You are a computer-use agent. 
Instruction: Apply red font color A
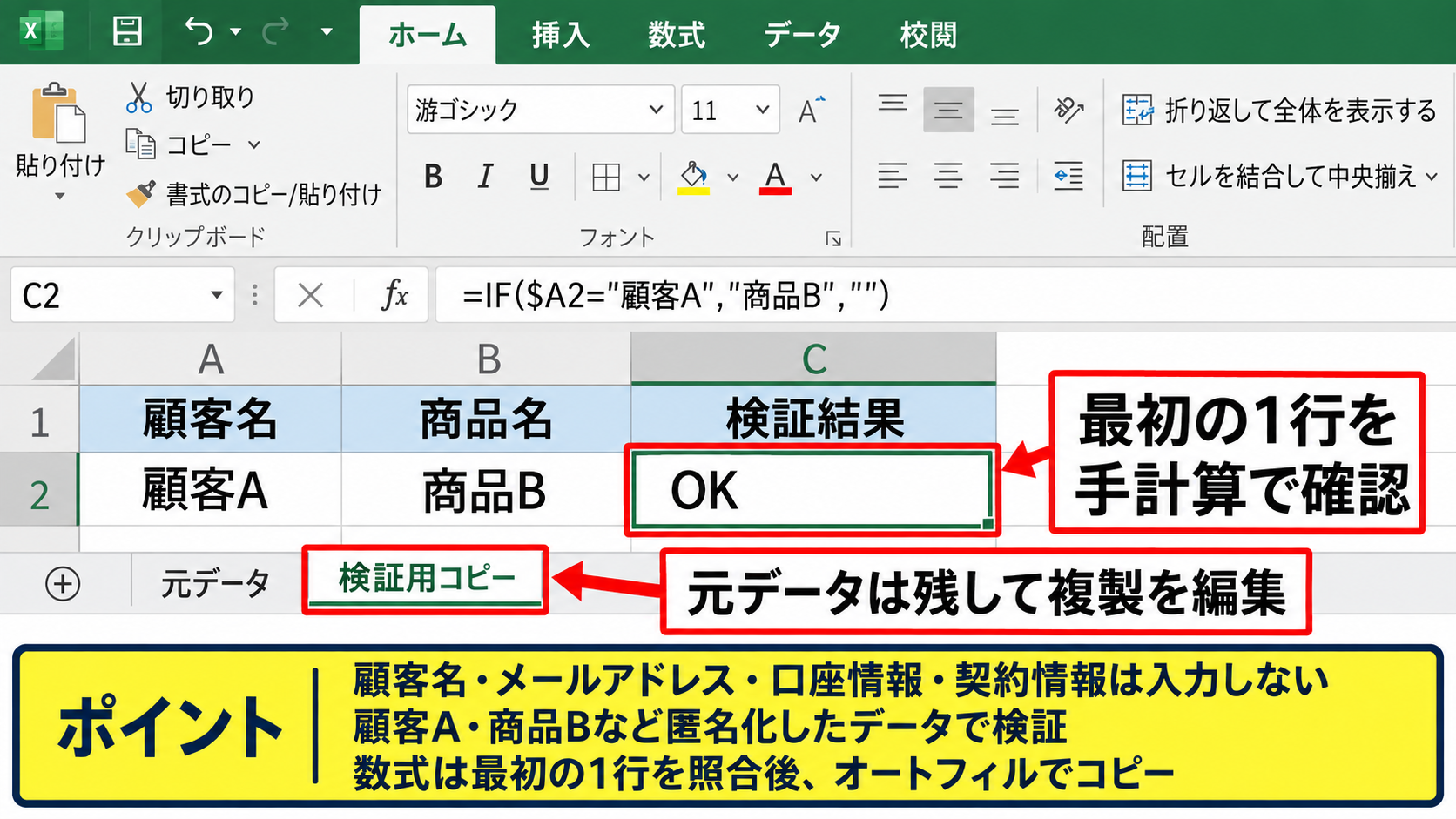775,178
